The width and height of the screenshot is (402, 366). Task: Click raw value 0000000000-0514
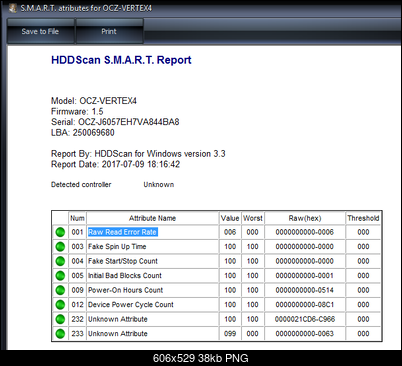[x=305, y=290]
